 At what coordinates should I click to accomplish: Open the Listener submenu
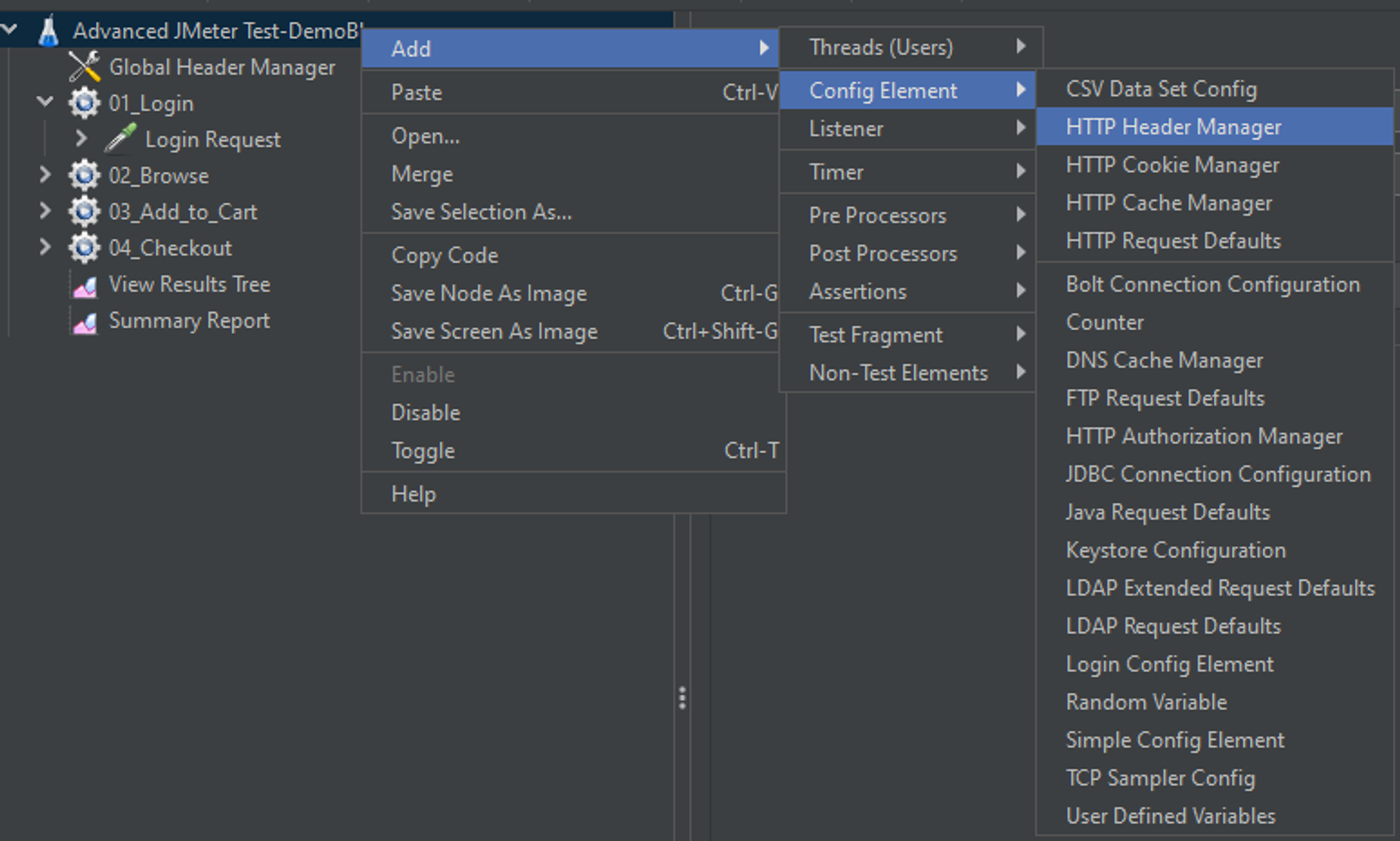pyautogui.click(x=907, y=129)
